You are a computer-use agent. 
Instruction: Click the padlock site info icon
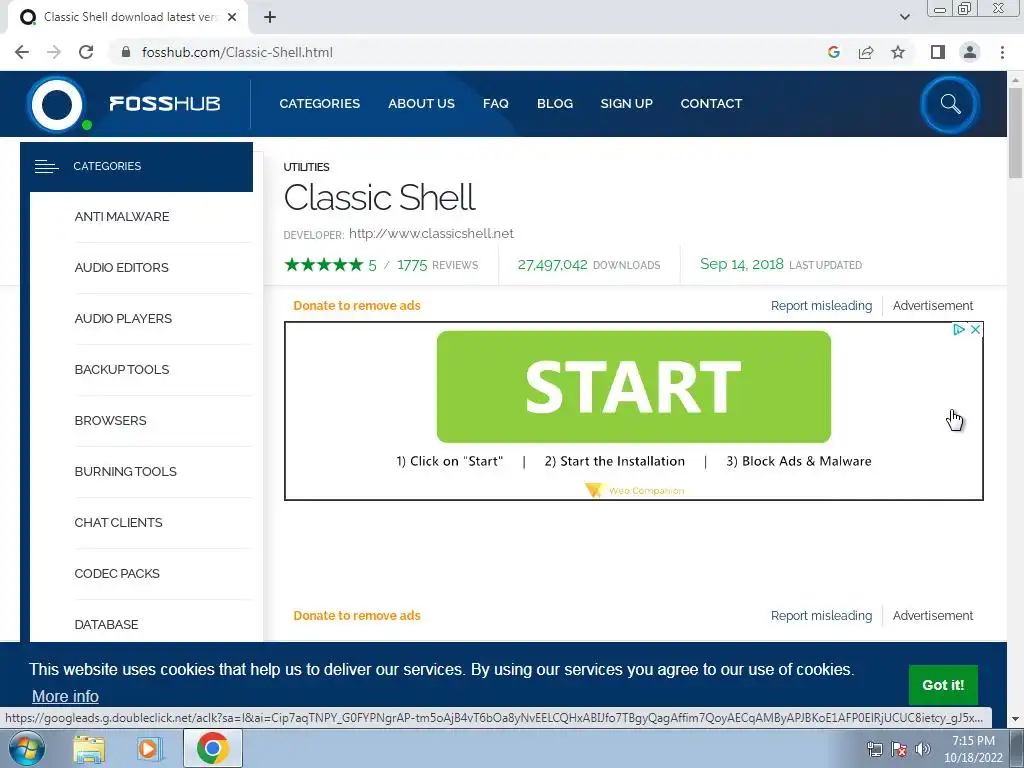point(126,52)
